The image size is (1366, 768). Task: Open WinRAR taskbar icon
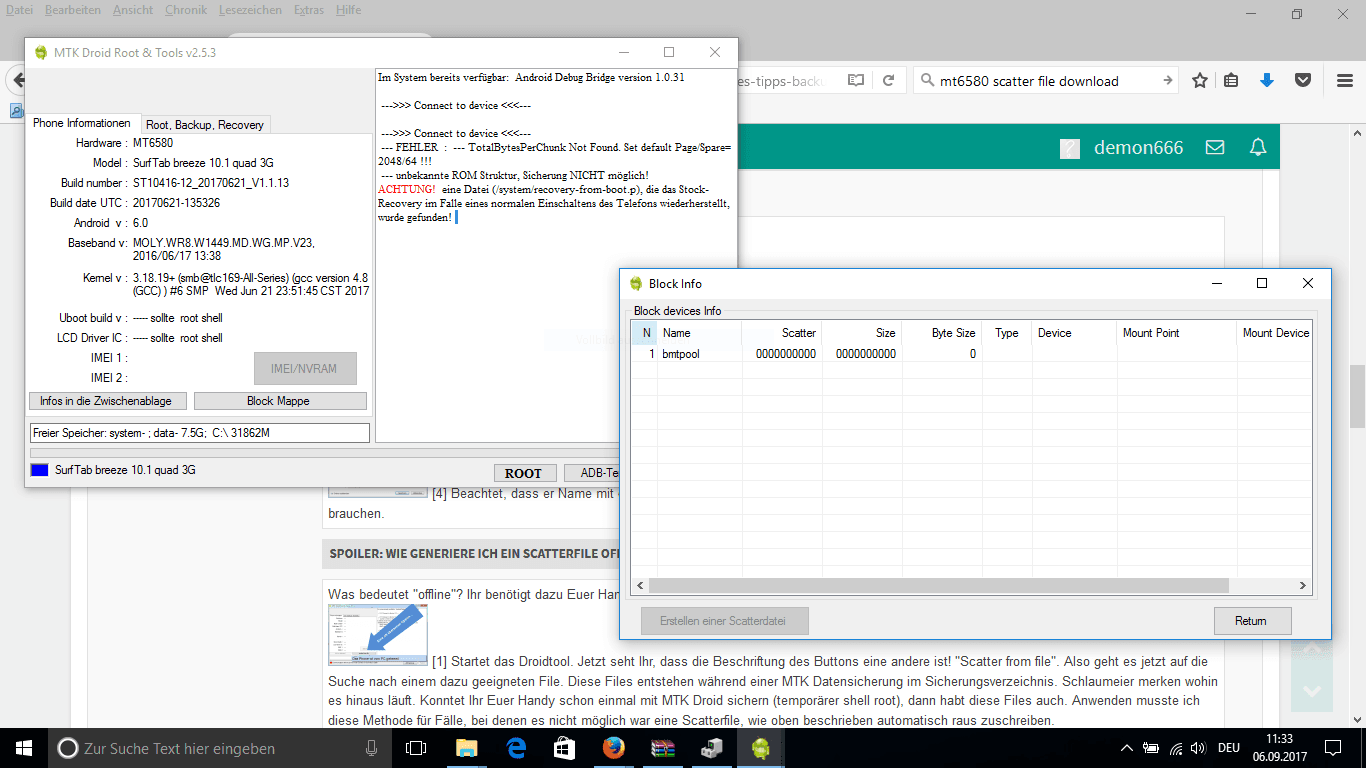(x=663, y=748)
